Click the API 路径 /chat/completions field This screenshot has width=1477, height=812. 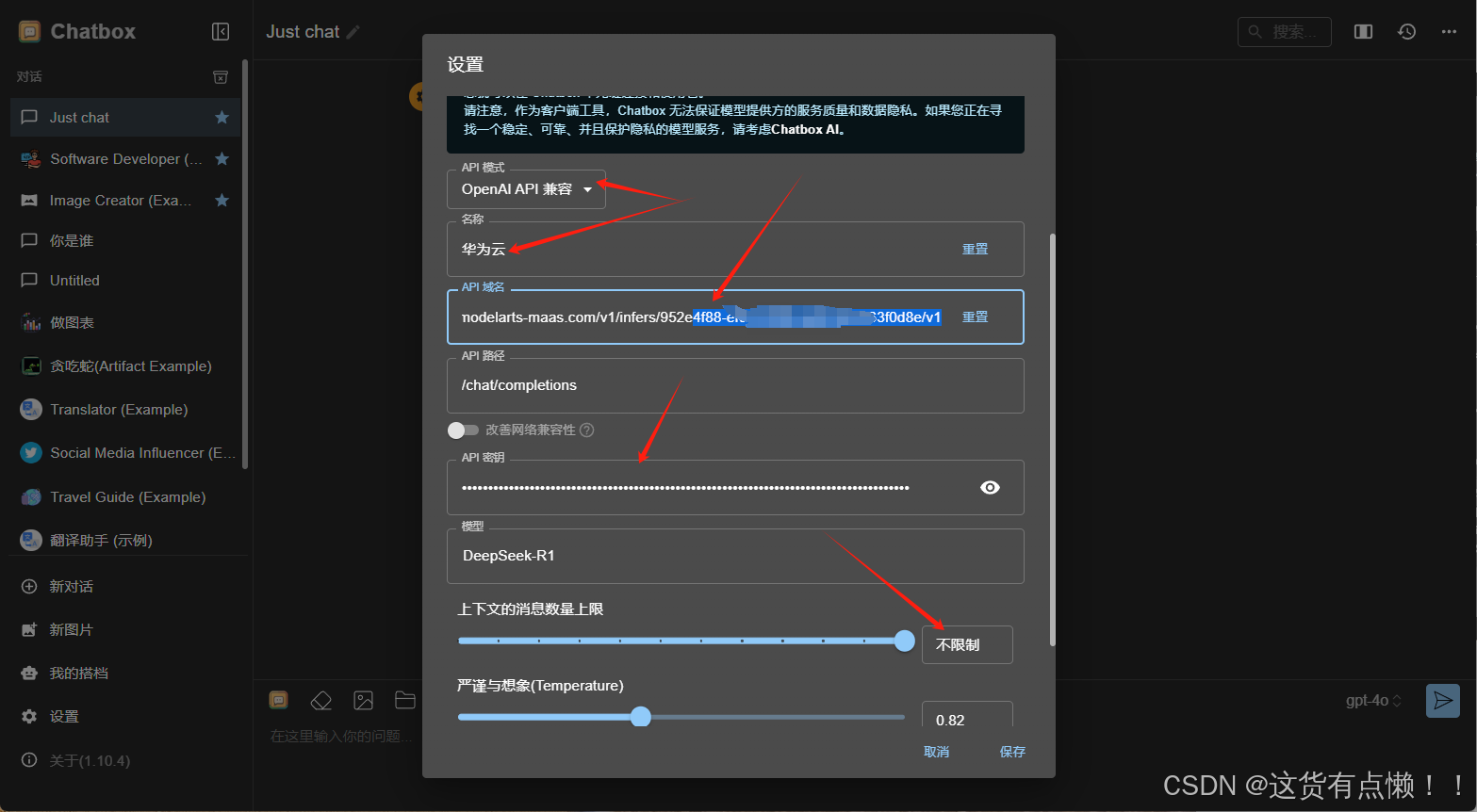735,385
